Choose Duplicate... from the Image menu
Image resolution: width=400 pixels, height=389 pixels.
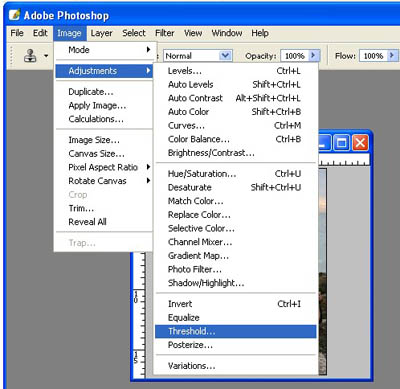point(104,92)
